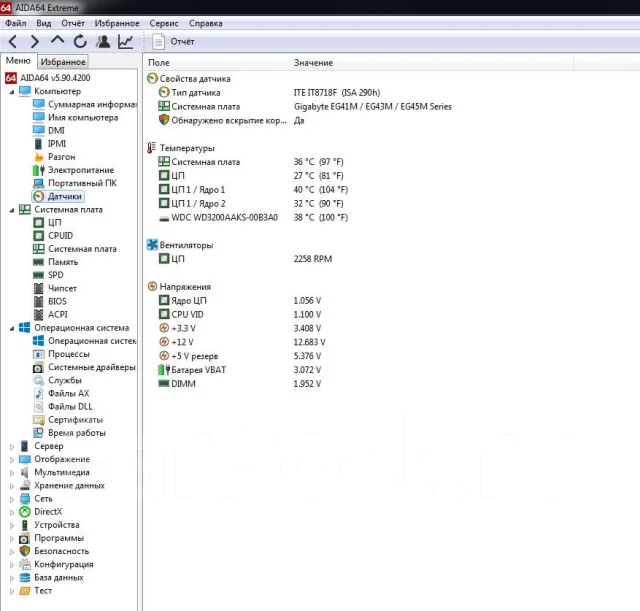Open the Вид menu
The height and width of the screenshot is (611, 640).
[44, 23]
